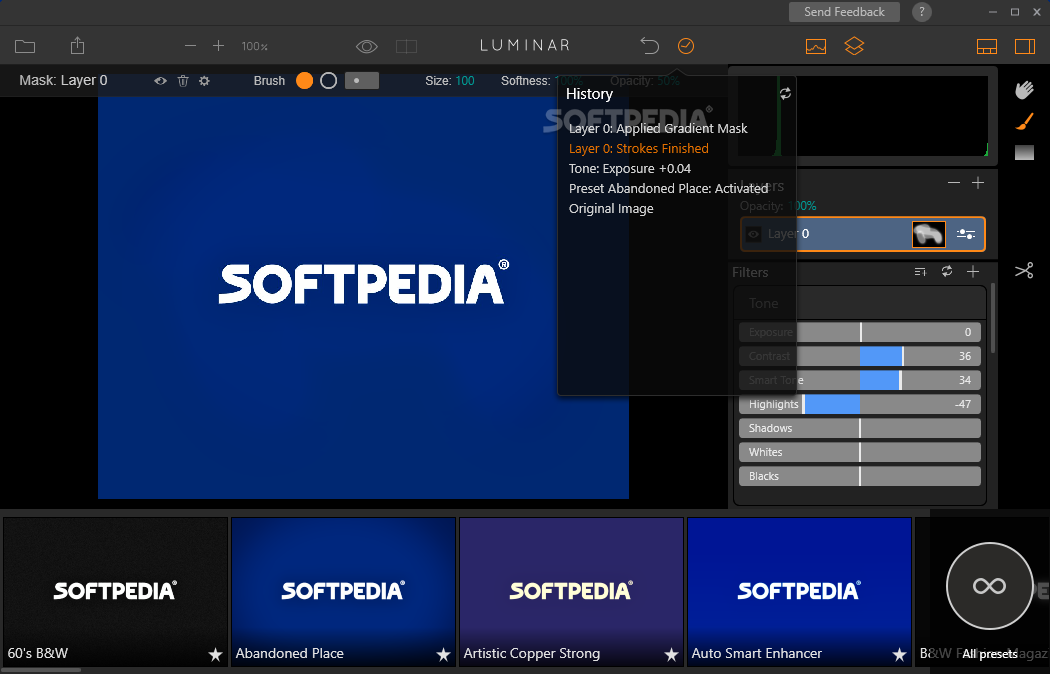Toggle the quick preview eye icon
1050x674 pixels.
[x=366, y=46]
